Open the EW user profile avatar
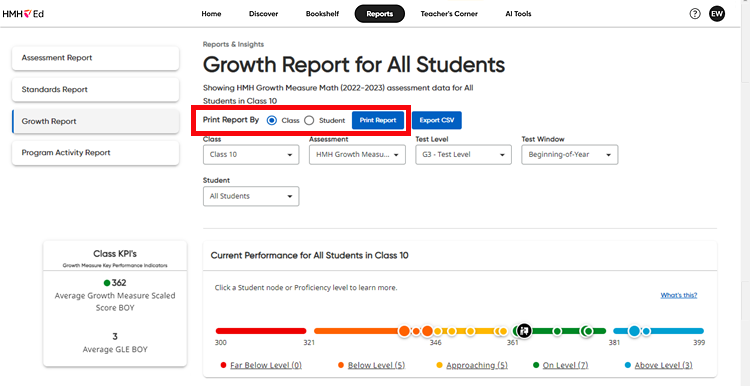Image resolution: width=750 pixels, height=386 pixels. click(x=717, y=14)
